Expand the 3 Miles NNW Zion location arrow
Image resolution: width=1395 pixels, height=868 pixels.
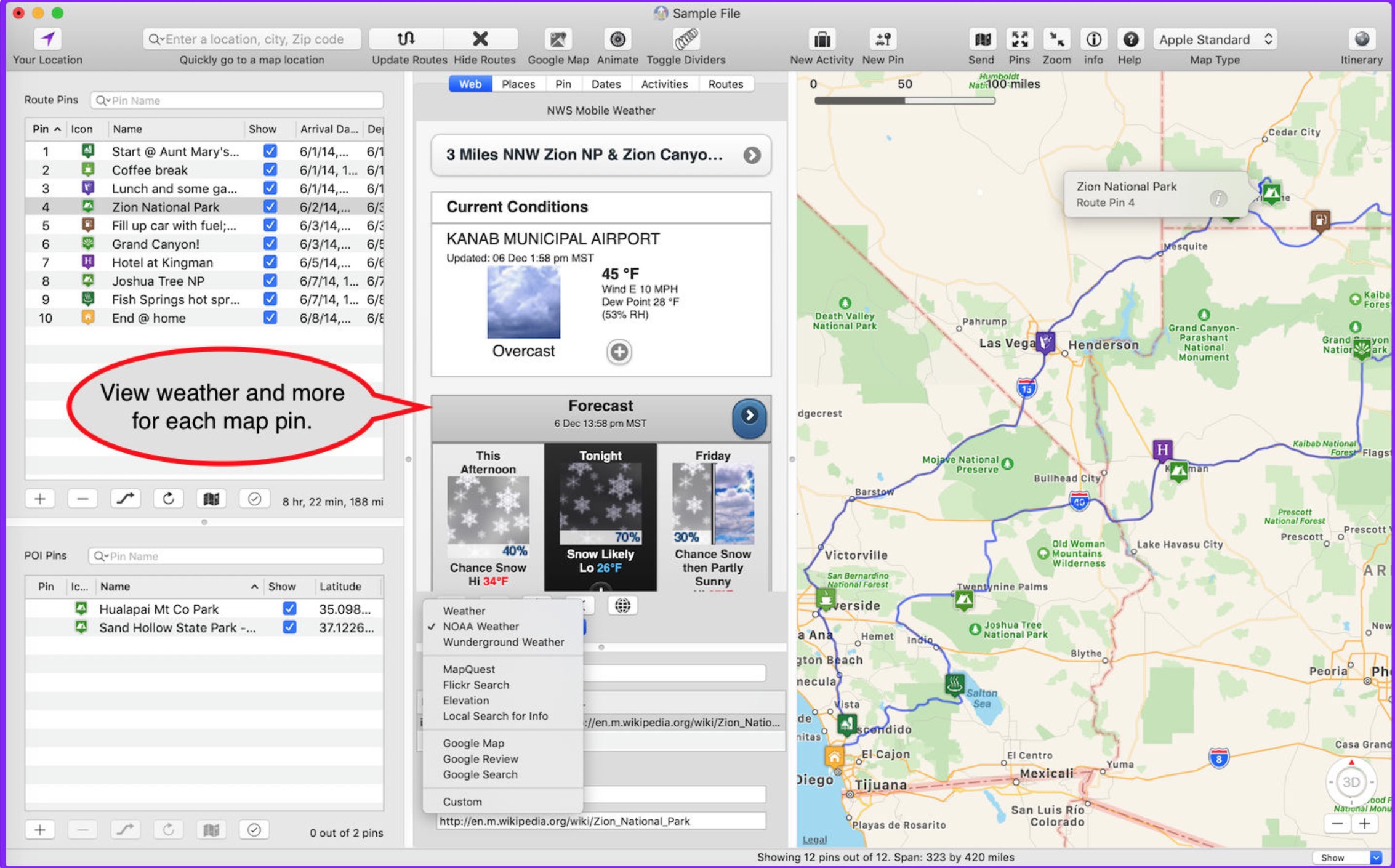tap(751, 155)
